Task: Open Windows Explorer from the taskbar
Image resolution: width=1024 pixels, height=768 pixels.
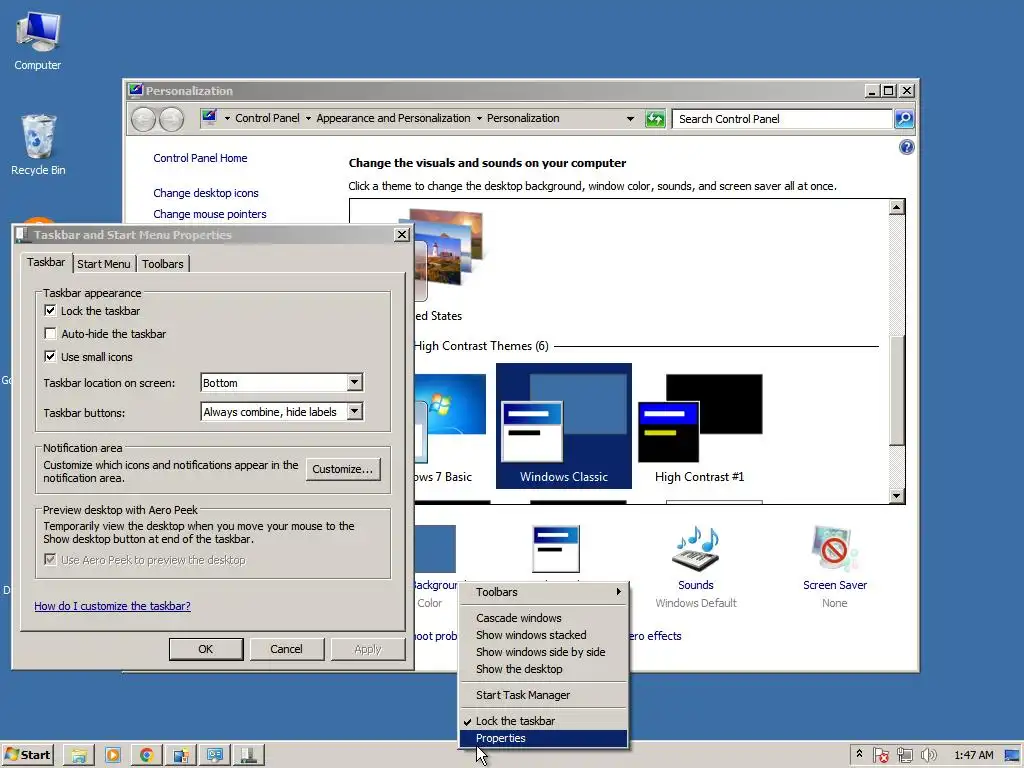Action: (79, 755)
